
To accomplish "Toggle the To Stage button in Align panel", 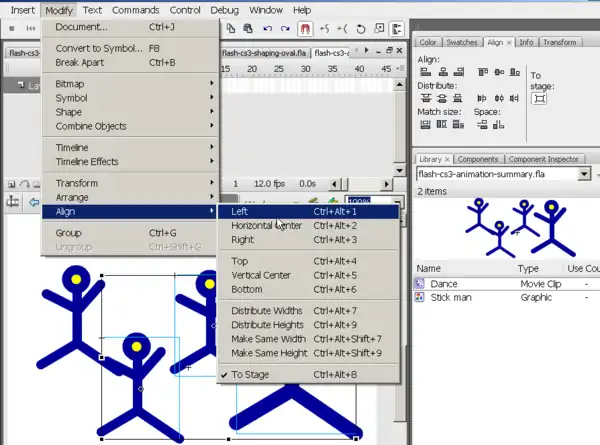I will 539,98.
